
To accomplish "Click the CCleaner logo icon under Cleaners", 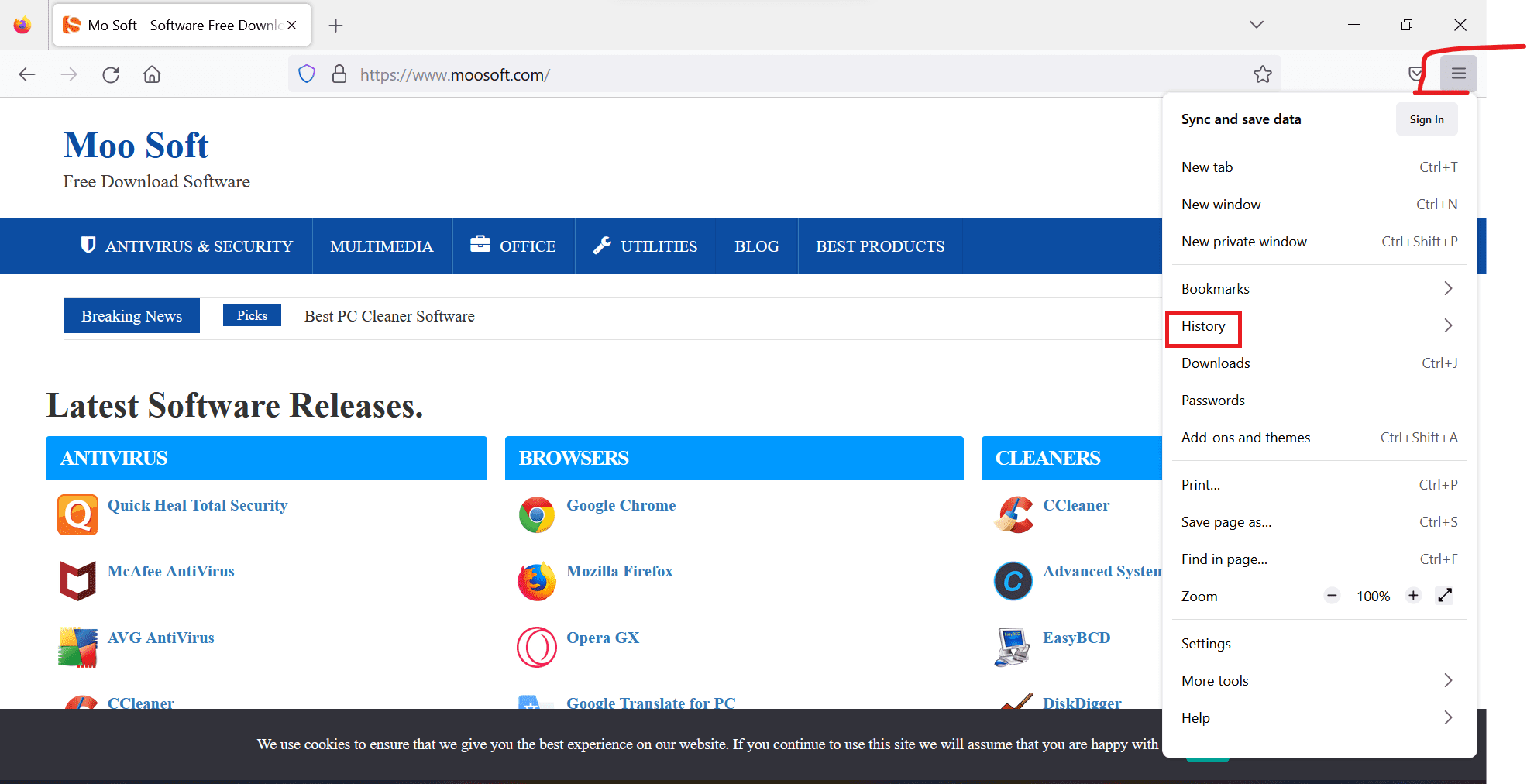I will [1013, 514].
